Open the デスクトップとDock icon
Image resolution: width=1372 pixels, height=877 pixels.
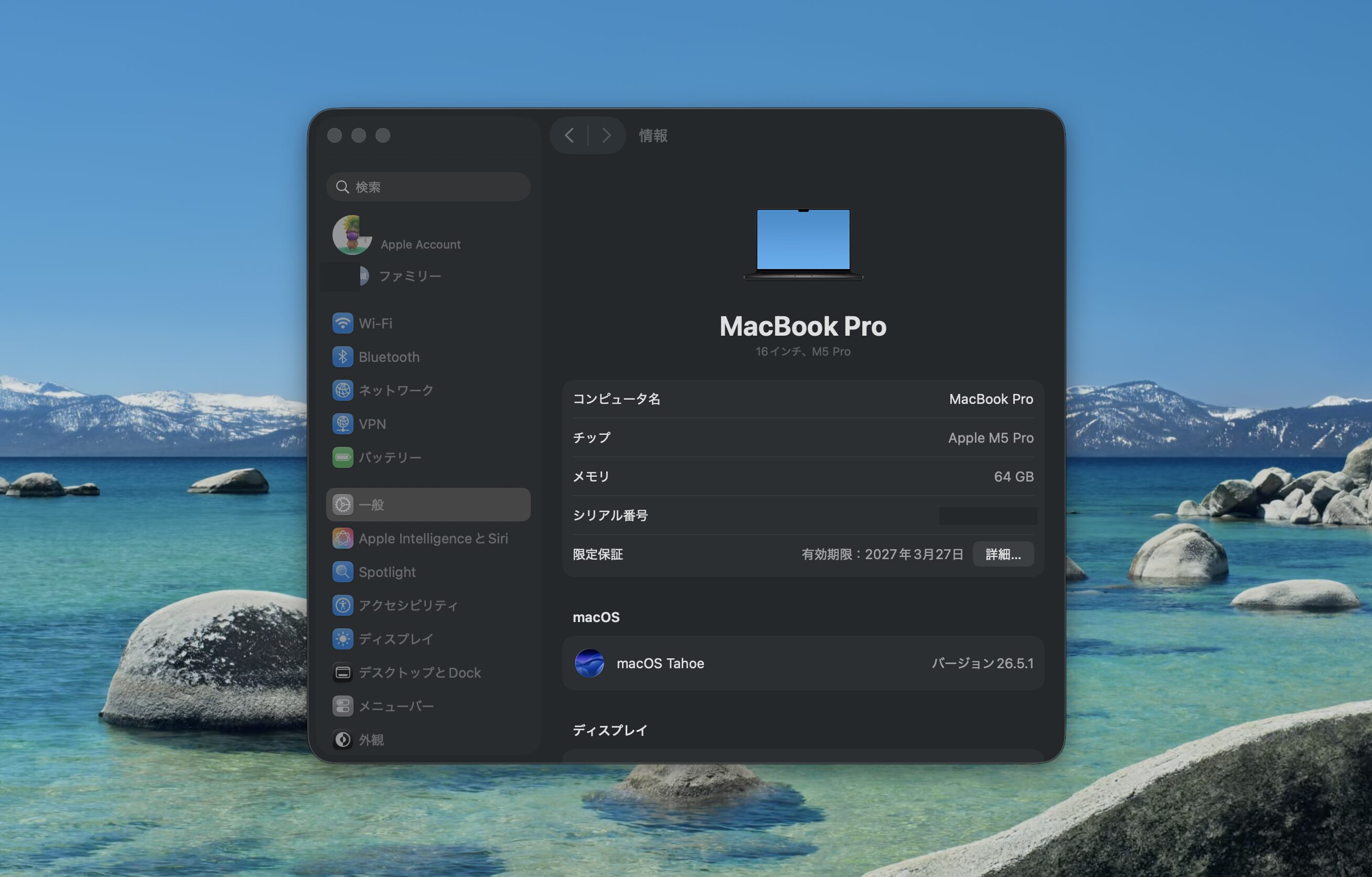(342, 672)
